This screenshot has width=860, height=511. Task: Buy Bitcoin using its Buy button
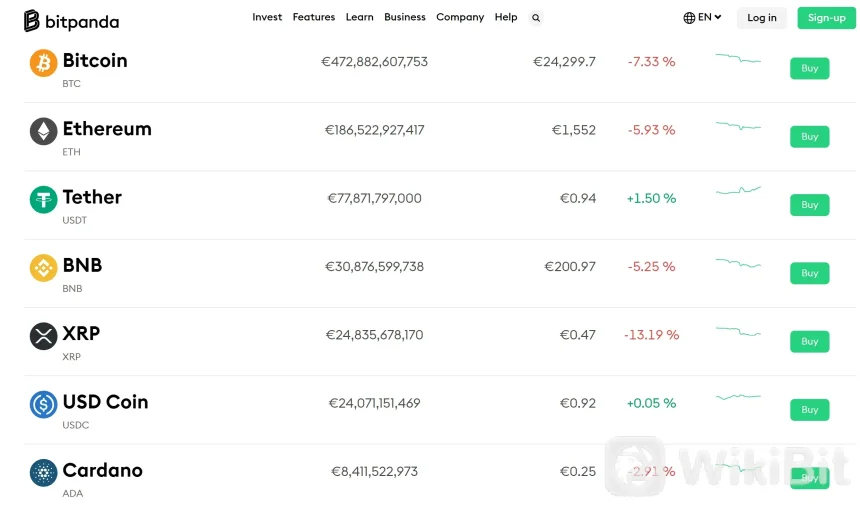coord(809,68)
